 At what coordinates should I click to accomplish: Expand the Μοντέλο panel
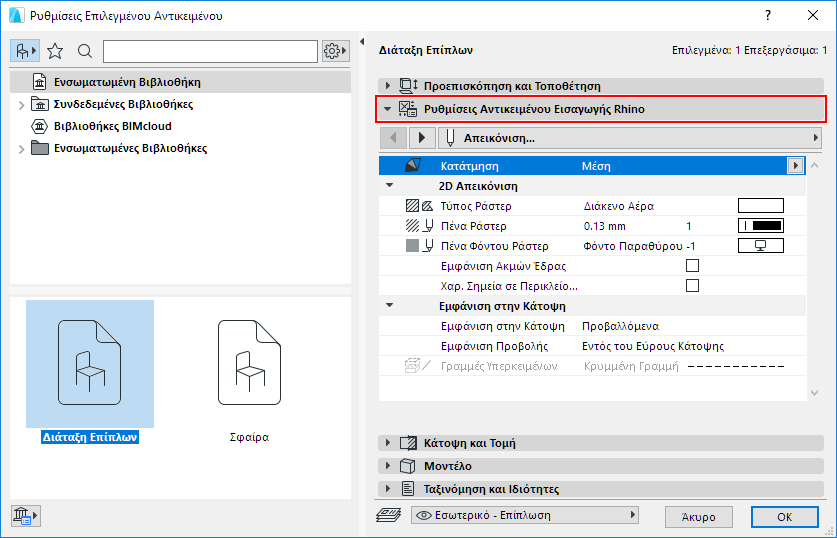pyautogui.click(x=388, y=465)
